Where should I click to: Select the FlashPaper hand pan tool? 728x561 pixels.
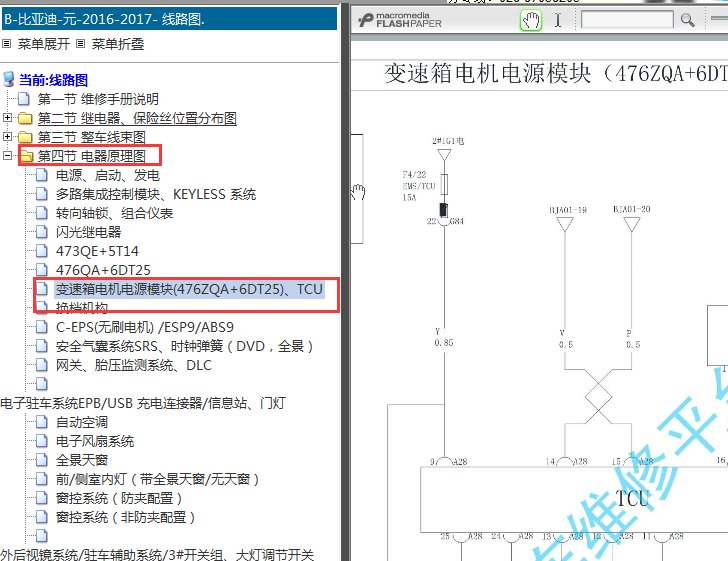(x=531, y=20)
